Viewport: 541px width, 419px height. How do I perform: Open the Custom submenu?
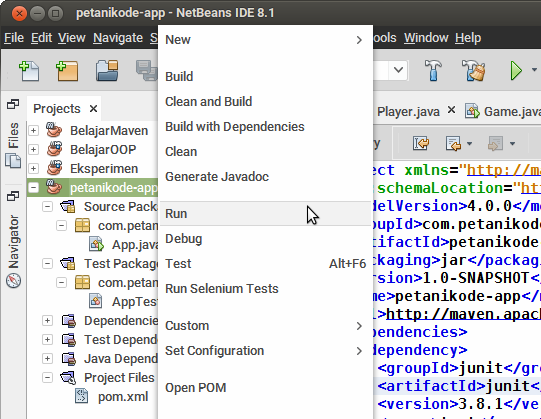pos(265,326)
